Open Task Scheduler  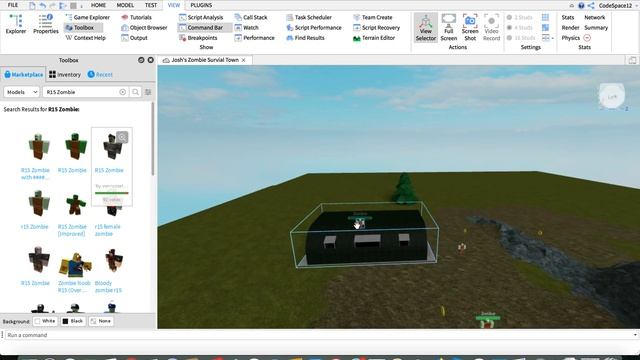[x=309, y=17]
